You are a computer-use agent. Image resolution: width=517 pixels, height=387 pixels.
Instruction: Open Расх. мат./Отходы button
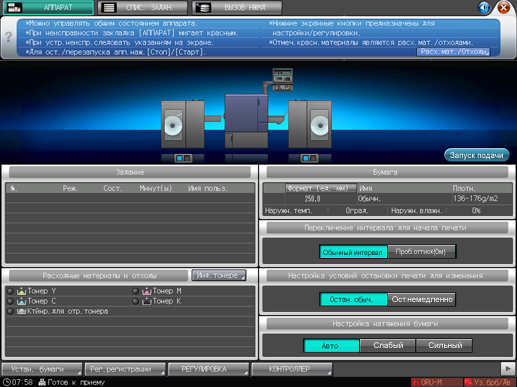(x=453, y=52)
